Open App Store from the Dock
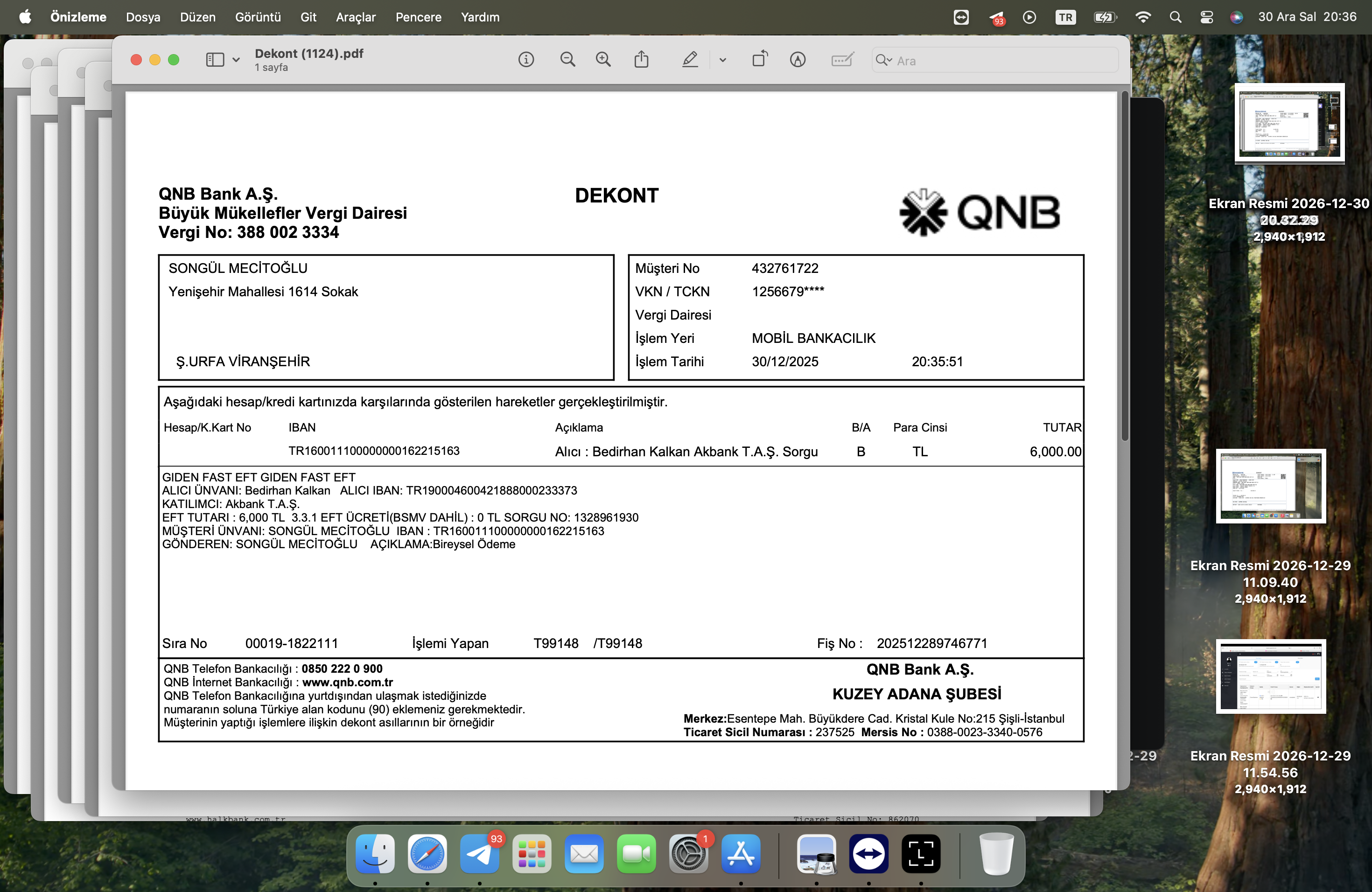 click(x=741, y=853)
